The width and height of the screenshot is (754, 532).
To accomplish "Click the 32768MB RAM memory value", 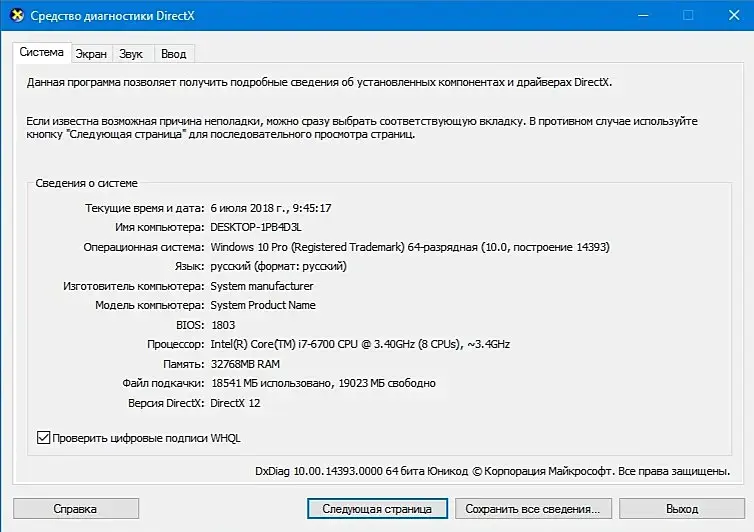I will 245,363.
